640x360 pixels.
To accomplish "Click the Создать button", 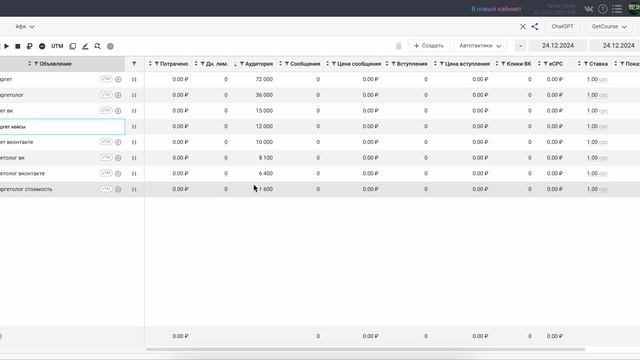I will point(429,46).
